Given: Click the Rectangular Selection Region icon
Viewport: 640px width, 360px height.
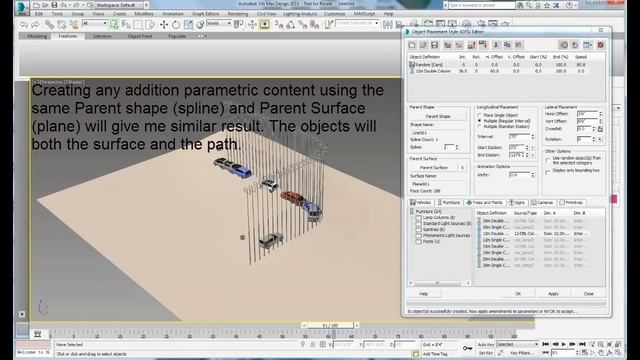Looking at the screenshot, I should coord(138,24).
